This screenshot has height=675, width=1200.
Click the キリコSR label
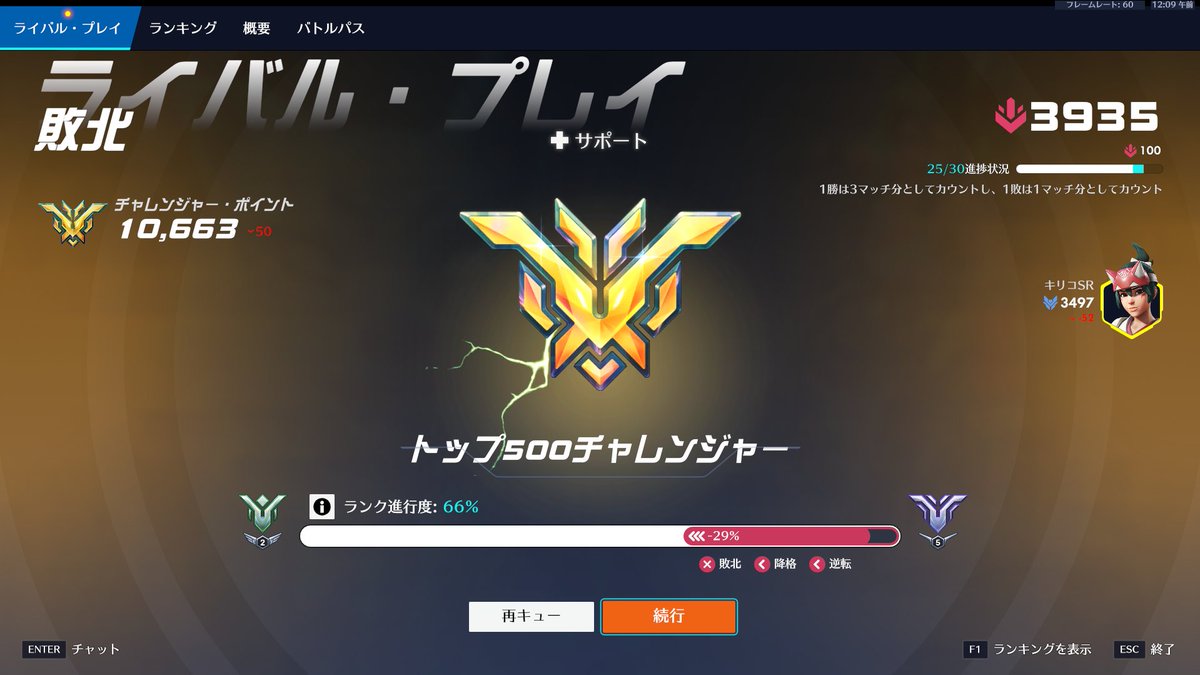coord(1069,285)
